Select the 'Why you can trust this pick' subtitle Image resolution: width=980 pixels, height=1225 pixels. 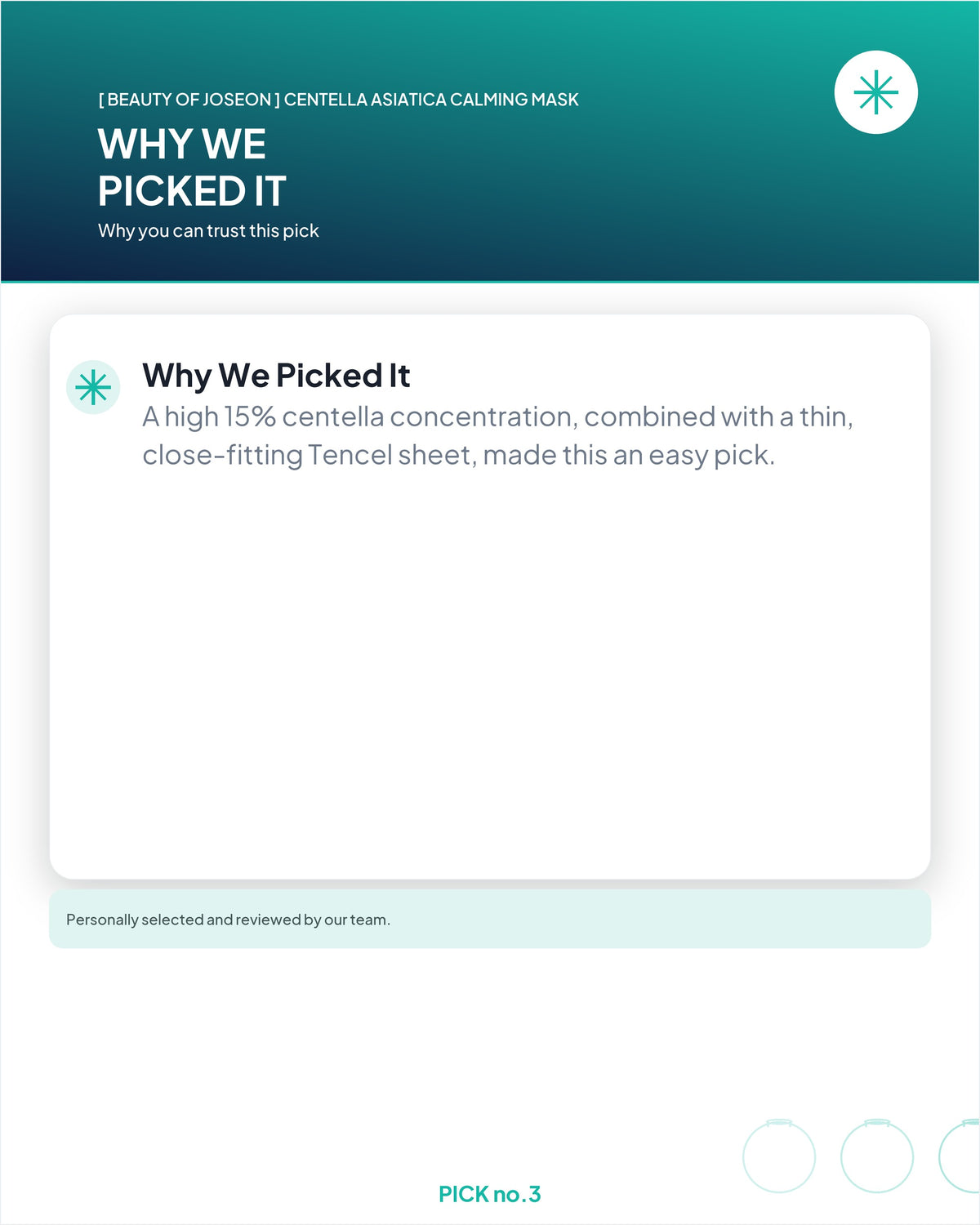[208, 231]
